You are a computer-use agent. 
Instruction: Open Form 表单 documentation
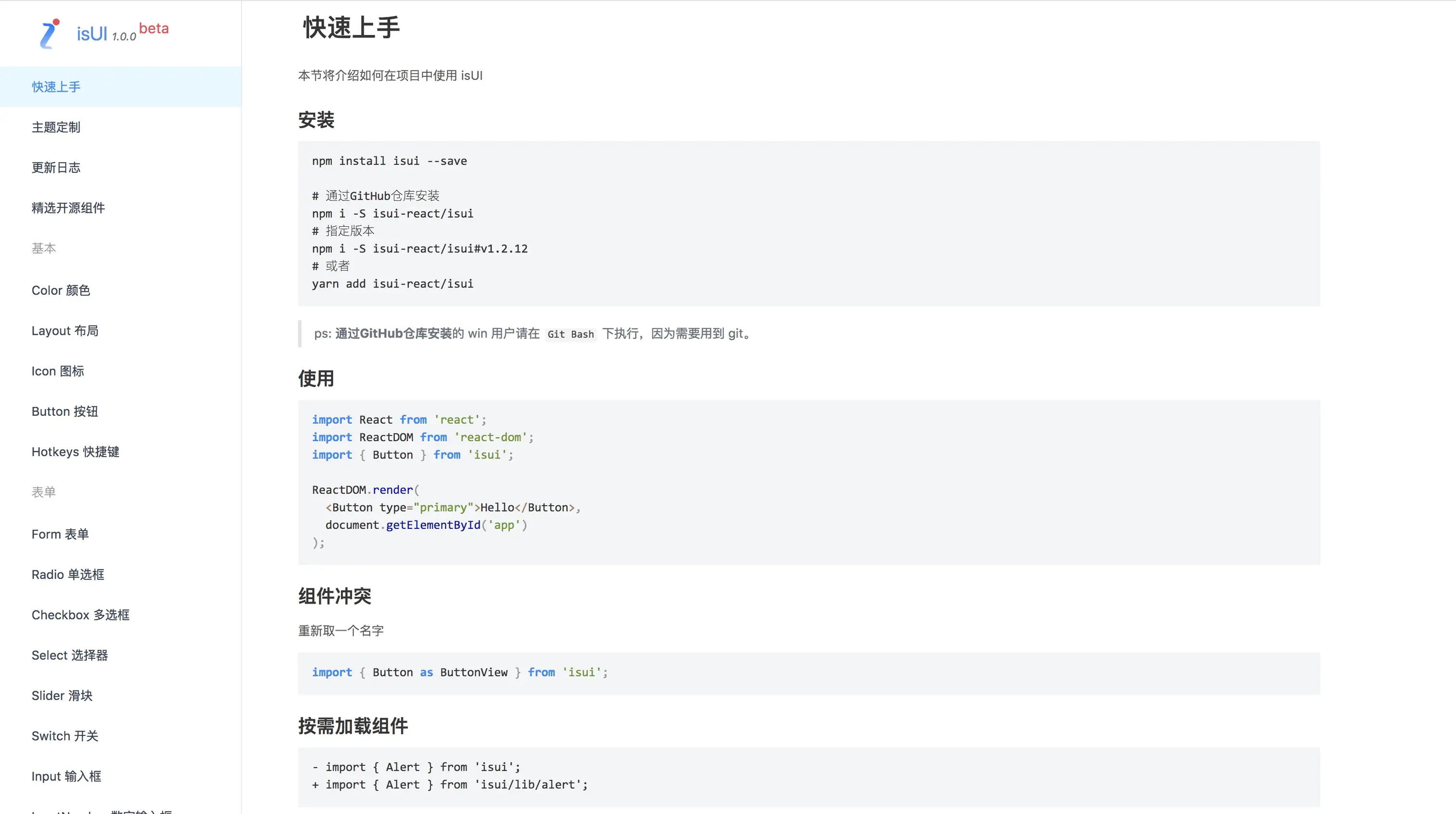(x=60, y=534)
